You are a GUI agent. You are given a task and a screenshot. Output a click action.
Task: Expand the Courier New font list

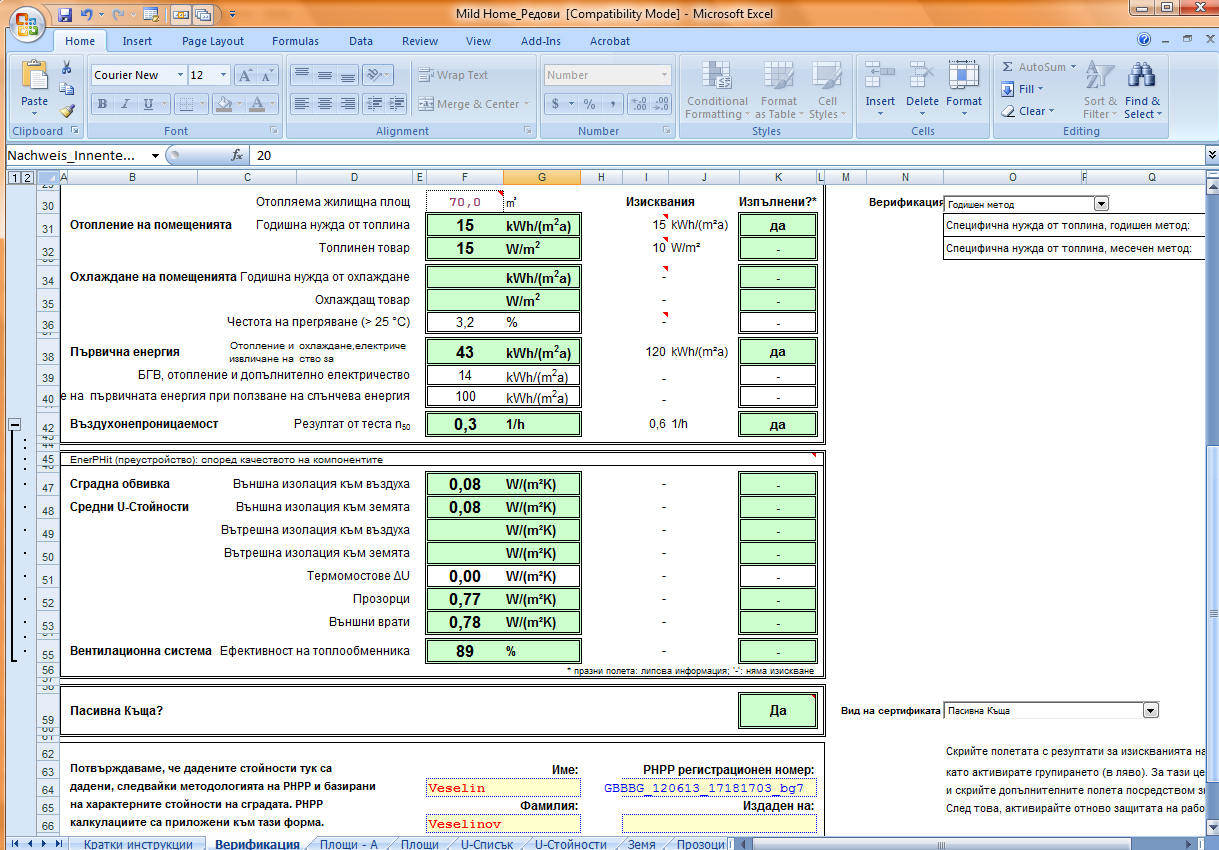[180, 75]
